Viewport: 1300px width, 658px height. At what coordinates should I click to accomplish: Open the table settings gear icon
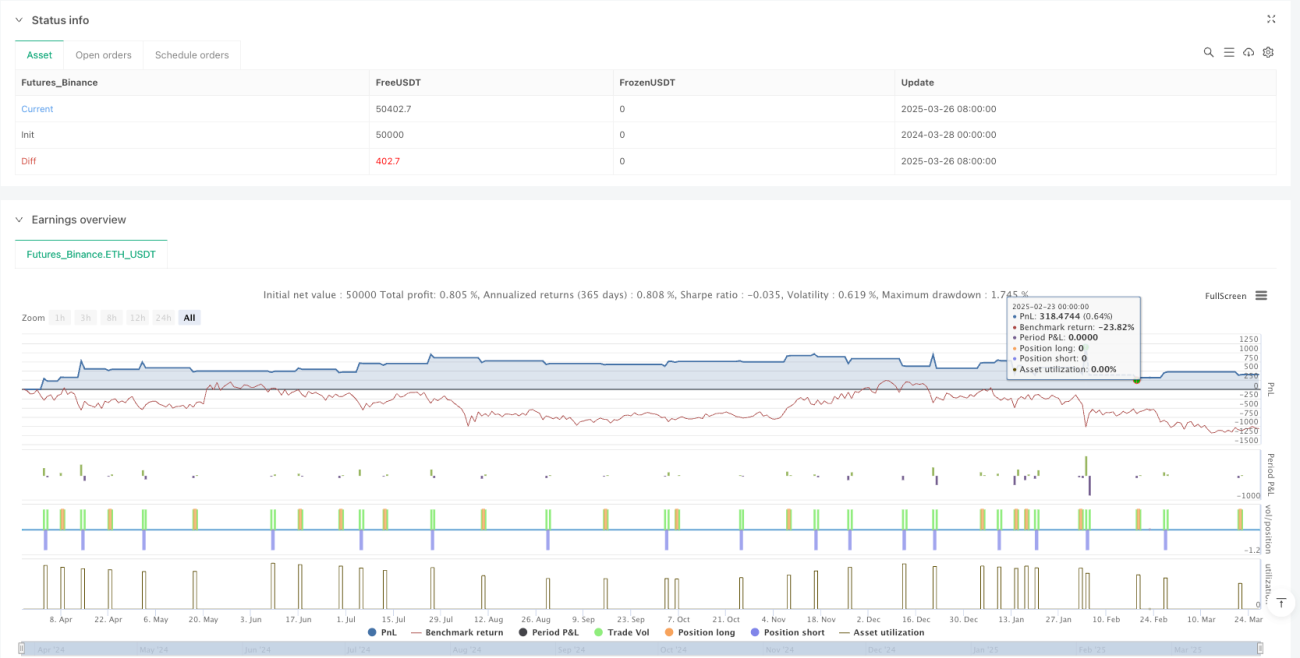coord(1268,52)
